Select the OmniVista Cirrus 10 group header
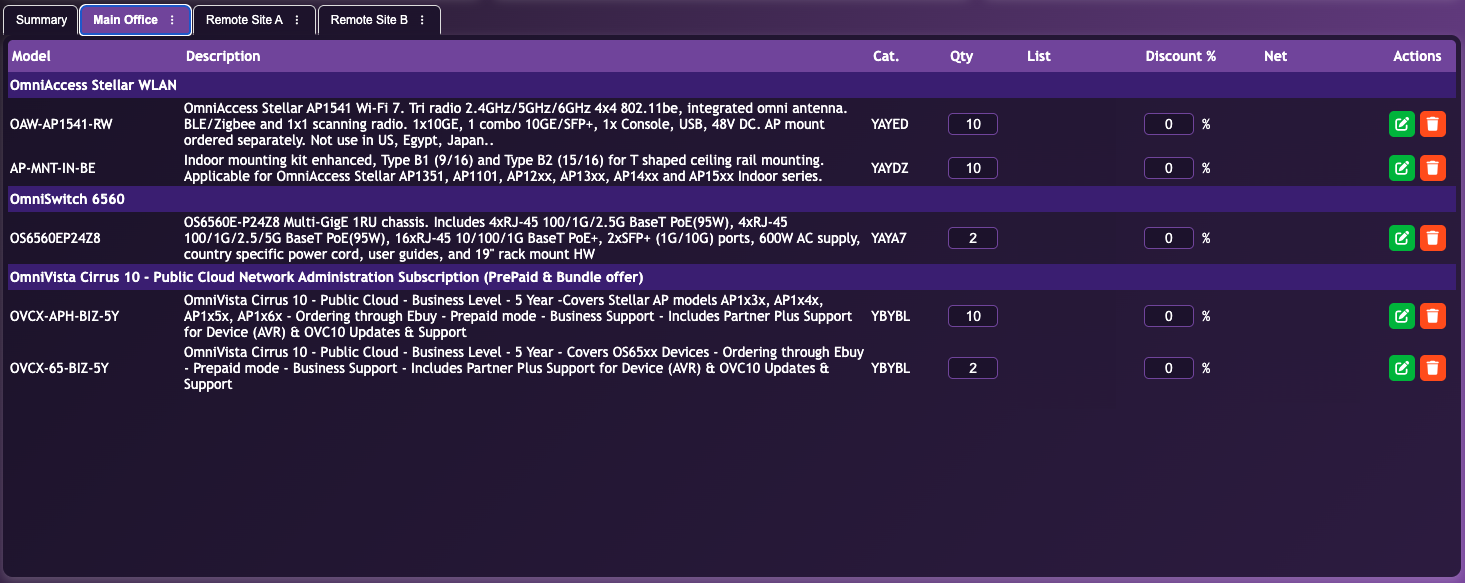Viewport: 1465px width, 583px height. [x=732, y=277]
